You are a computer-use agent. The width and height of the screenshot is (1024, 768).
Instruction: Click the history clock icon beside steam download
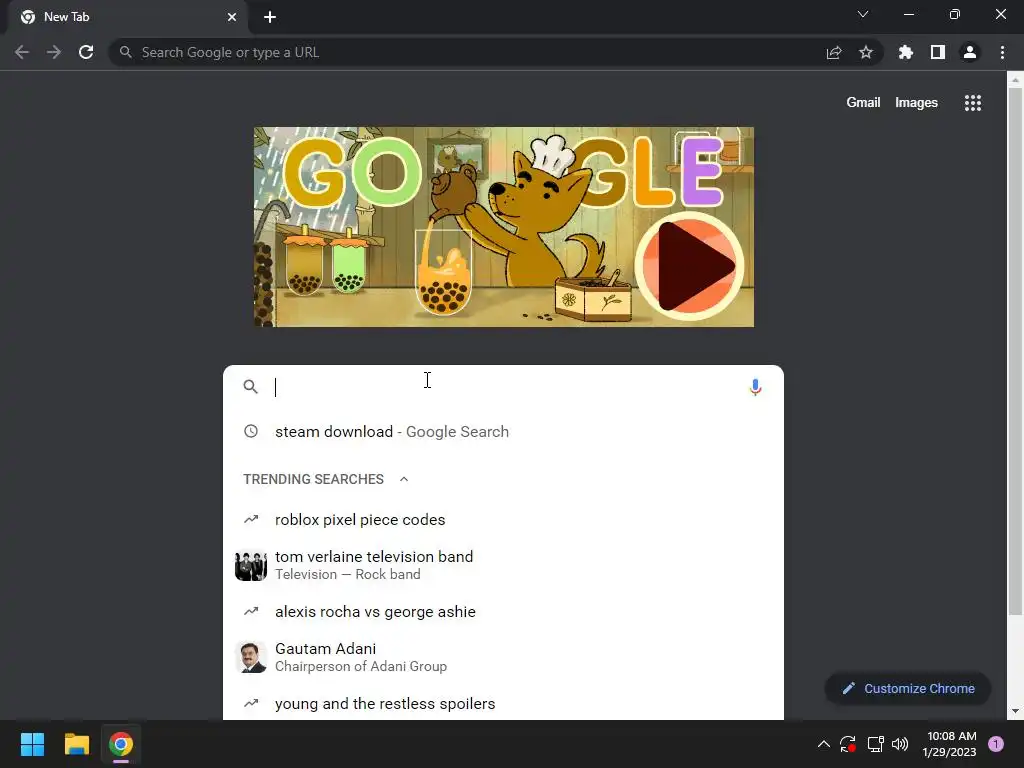point(251,431)
